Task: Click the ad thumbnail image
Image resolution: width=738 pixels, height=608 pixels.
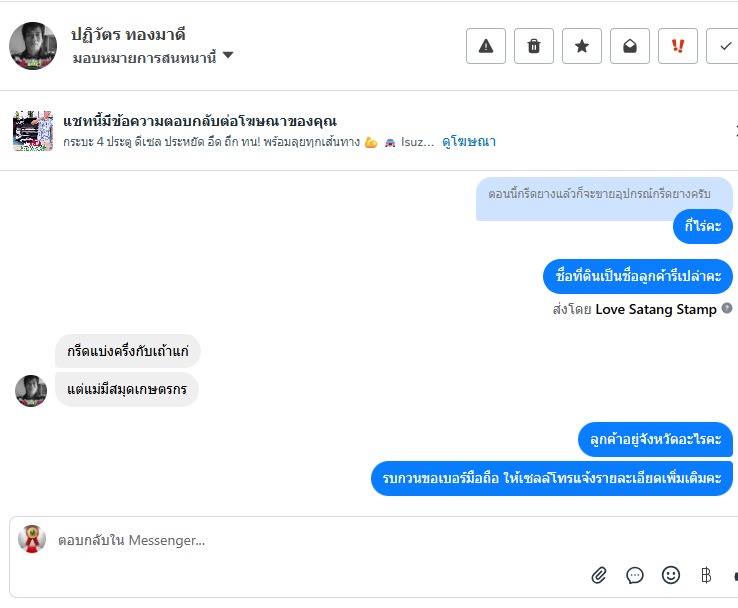Action: click(33, 131)
